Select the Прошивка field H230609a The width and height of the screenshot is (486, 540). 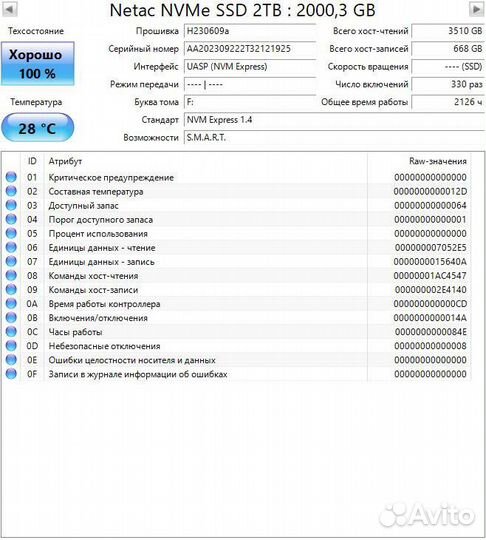(250, 31)
